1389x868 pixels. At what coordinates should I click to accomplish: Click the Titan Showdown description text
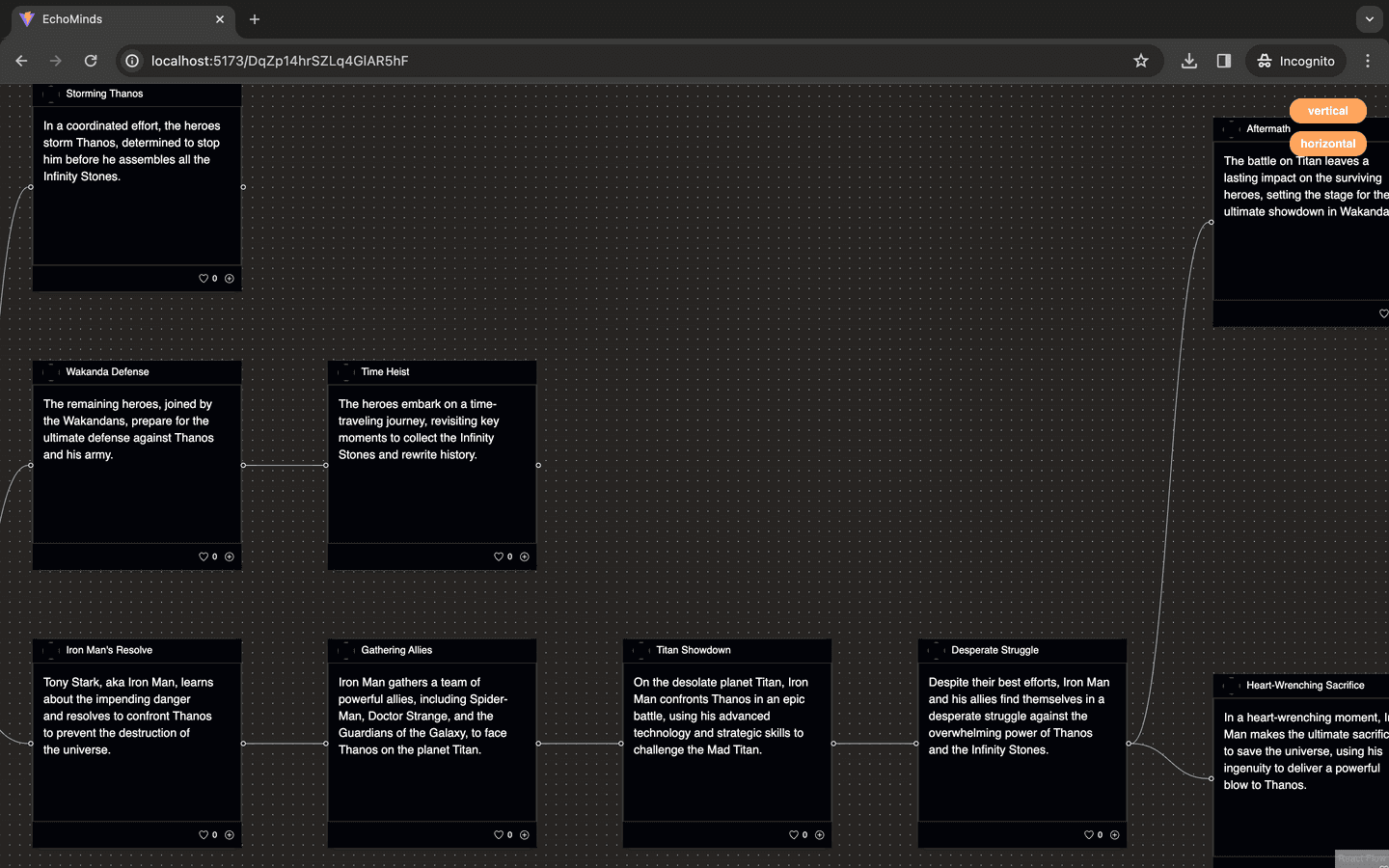[x=721, y=716]
